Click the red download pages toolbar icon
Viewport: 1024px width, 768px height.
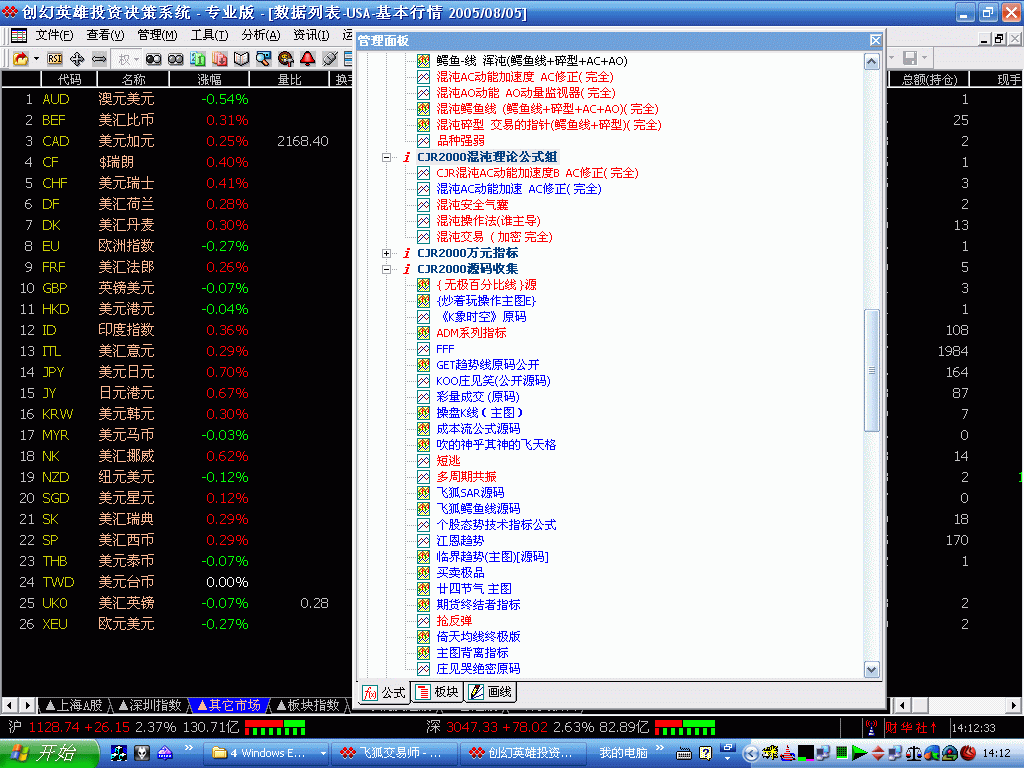(x=220, y=59)
